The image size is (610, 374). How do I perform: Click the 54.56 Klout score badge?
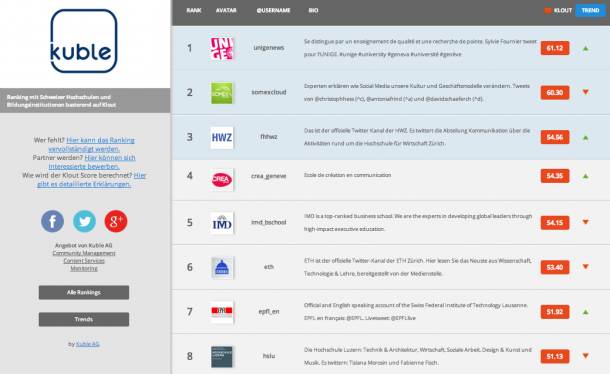pyautogui.click(x=555, y=137)
